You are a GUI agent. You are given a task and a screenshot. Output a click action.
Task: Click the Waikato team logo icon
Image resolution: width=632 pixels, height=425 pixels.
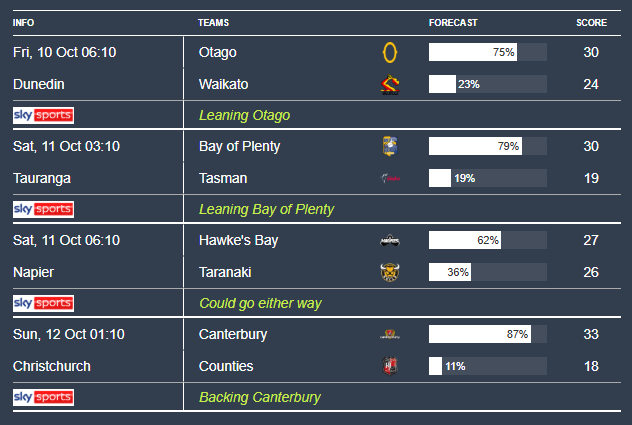[390, 85]
